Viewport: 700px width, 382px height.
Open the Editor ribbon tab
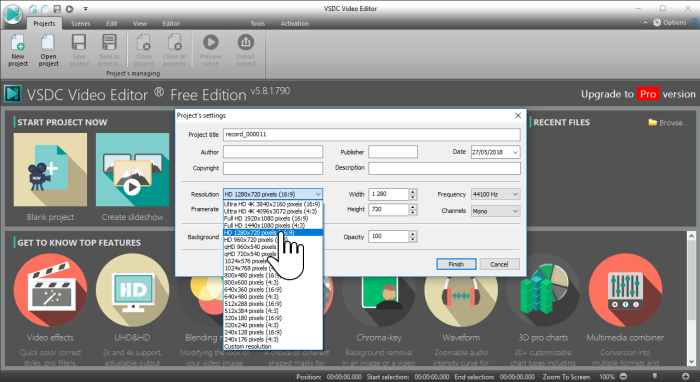point(171,23)
